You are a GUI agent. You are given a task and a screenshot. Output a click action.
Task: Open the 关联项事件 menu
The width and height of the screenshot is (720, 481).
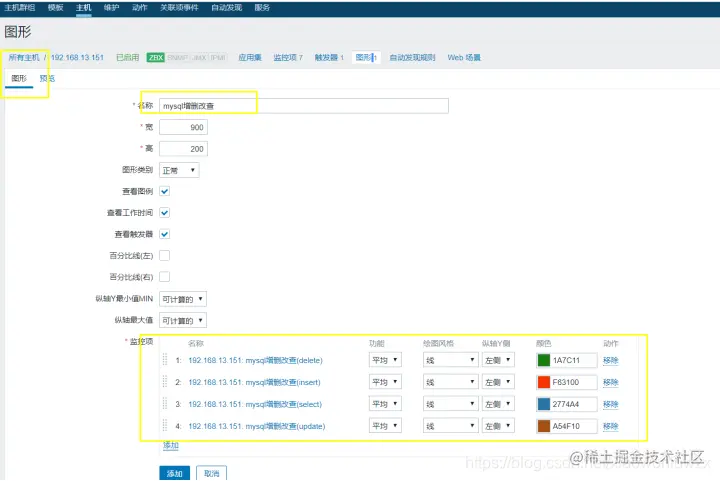tap(179, 7)
